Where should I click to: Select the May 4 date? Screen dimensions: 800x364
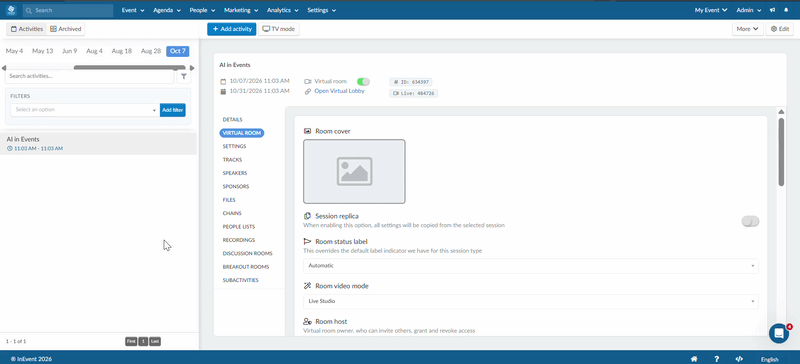point(14,51)
